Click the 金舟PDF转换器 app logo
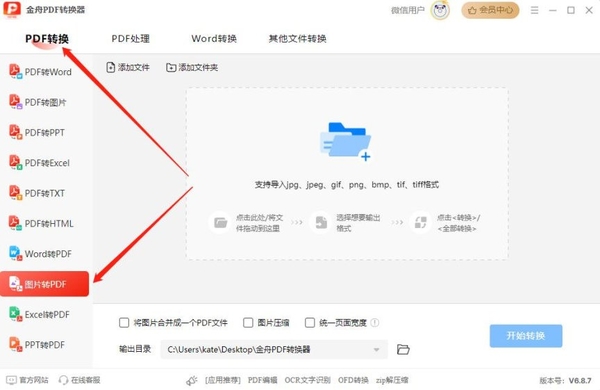Screen dimensions: 600x390 [x=12, y=9]
